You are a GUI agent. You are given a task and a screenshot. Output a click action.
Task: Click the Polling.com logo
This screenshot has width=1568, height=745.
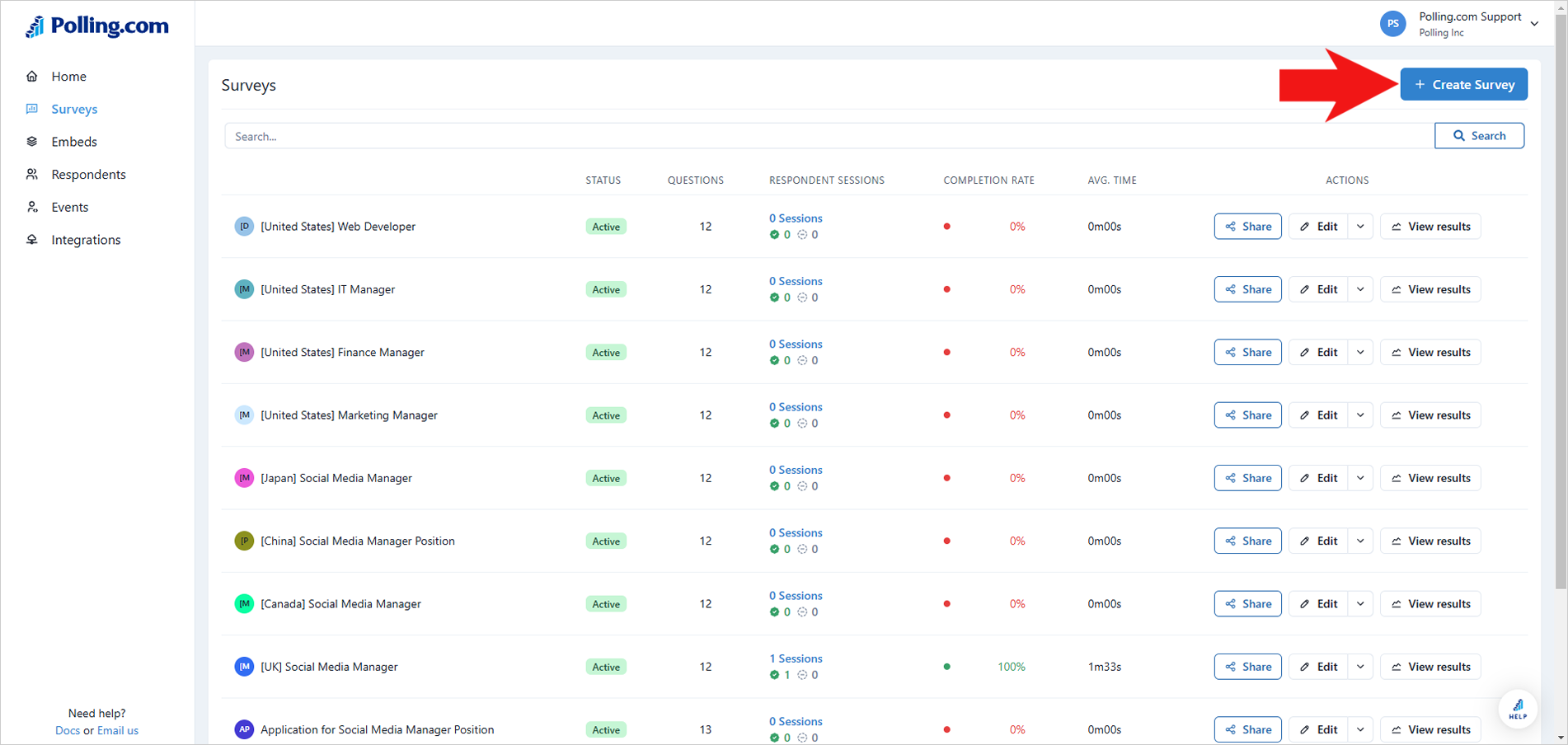coord(97,26)
